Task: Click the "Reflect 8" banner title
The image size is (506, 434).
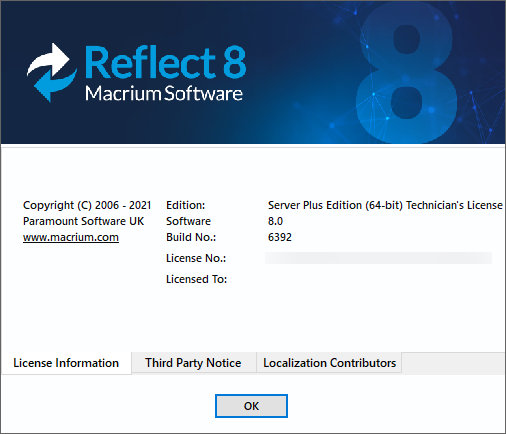Action: (166, 63)
